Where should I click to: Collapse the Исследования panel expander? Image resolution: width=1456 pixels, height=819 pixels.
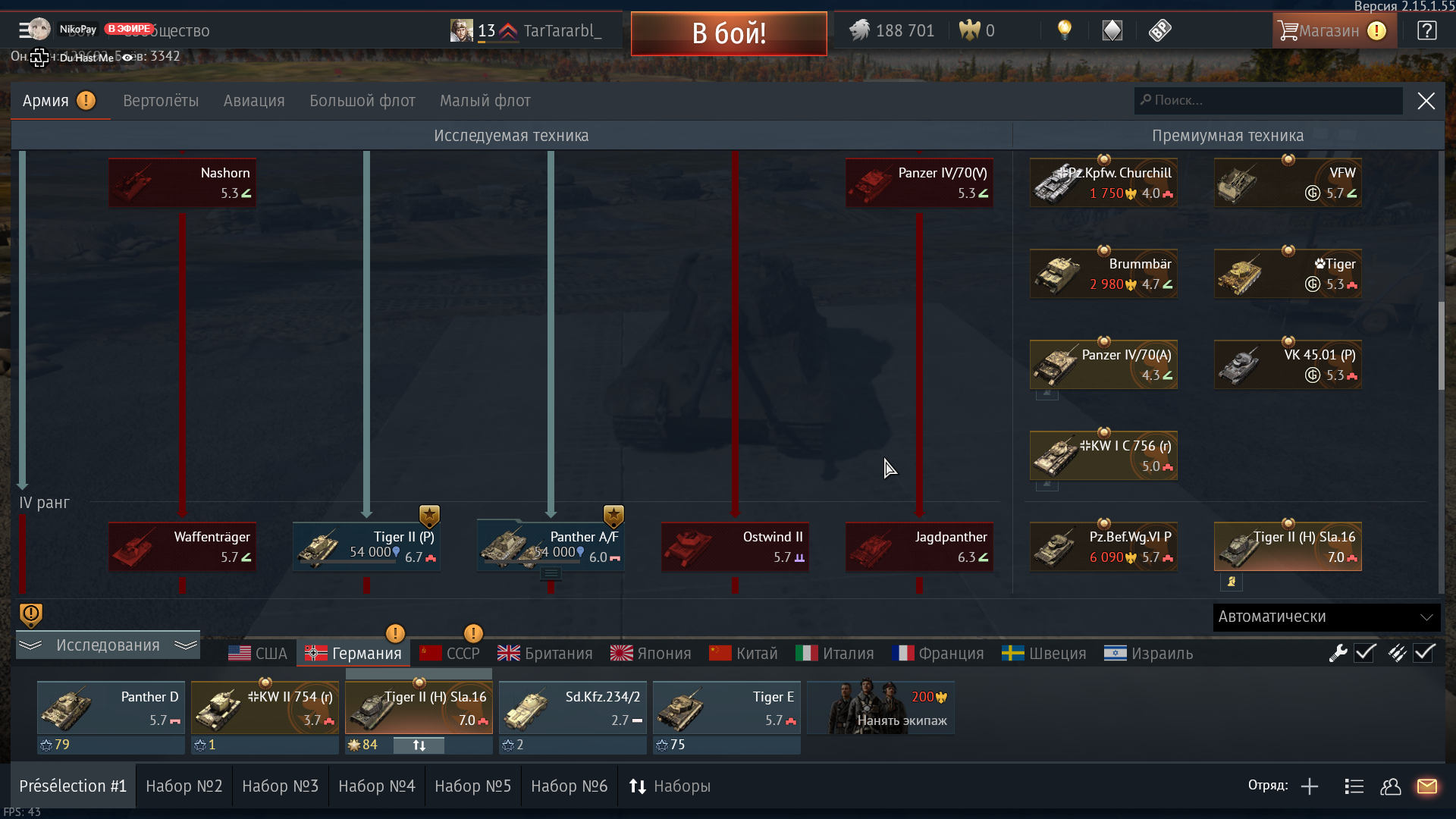pos(108,645)
